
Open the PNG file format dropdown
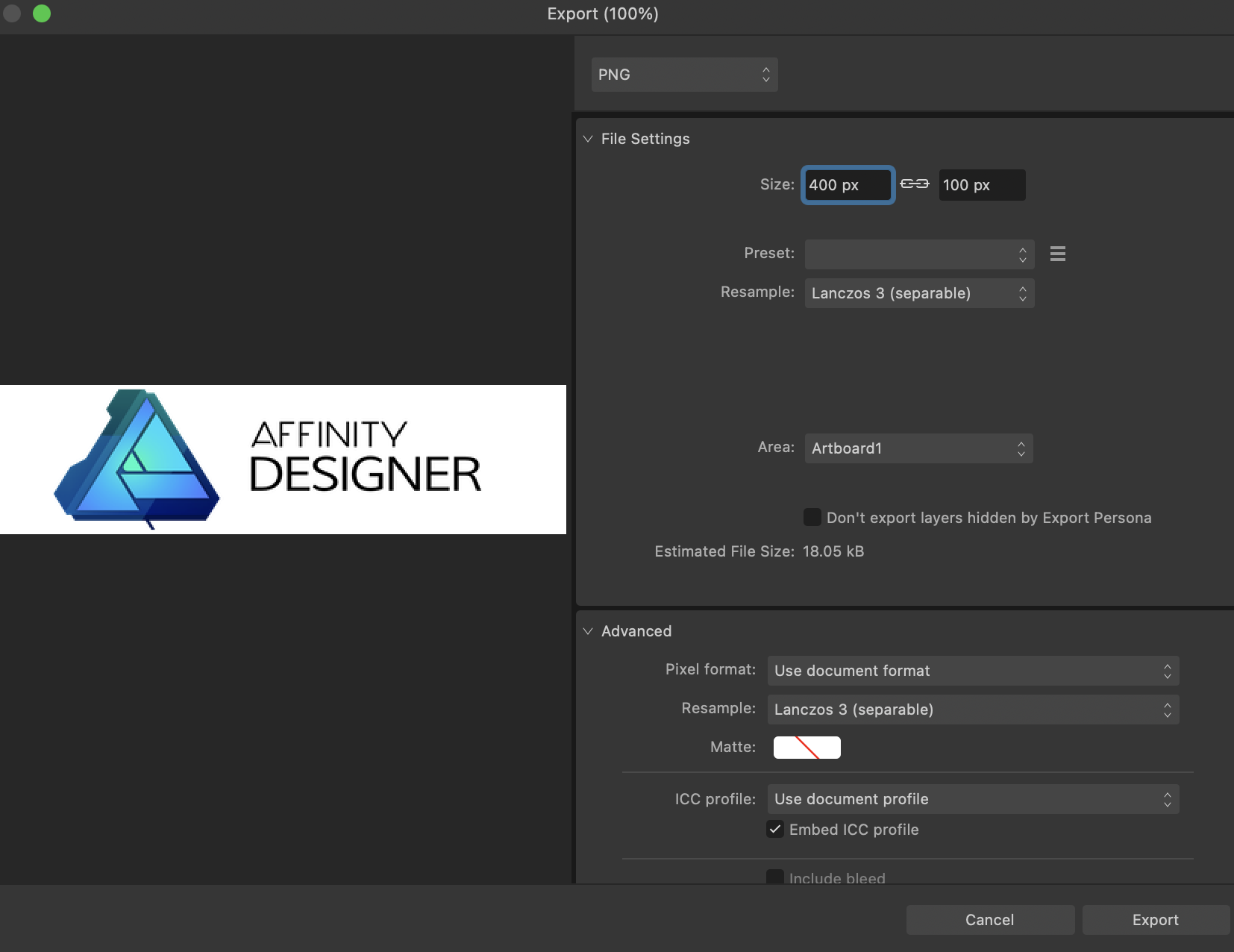(x=684, y=75)
